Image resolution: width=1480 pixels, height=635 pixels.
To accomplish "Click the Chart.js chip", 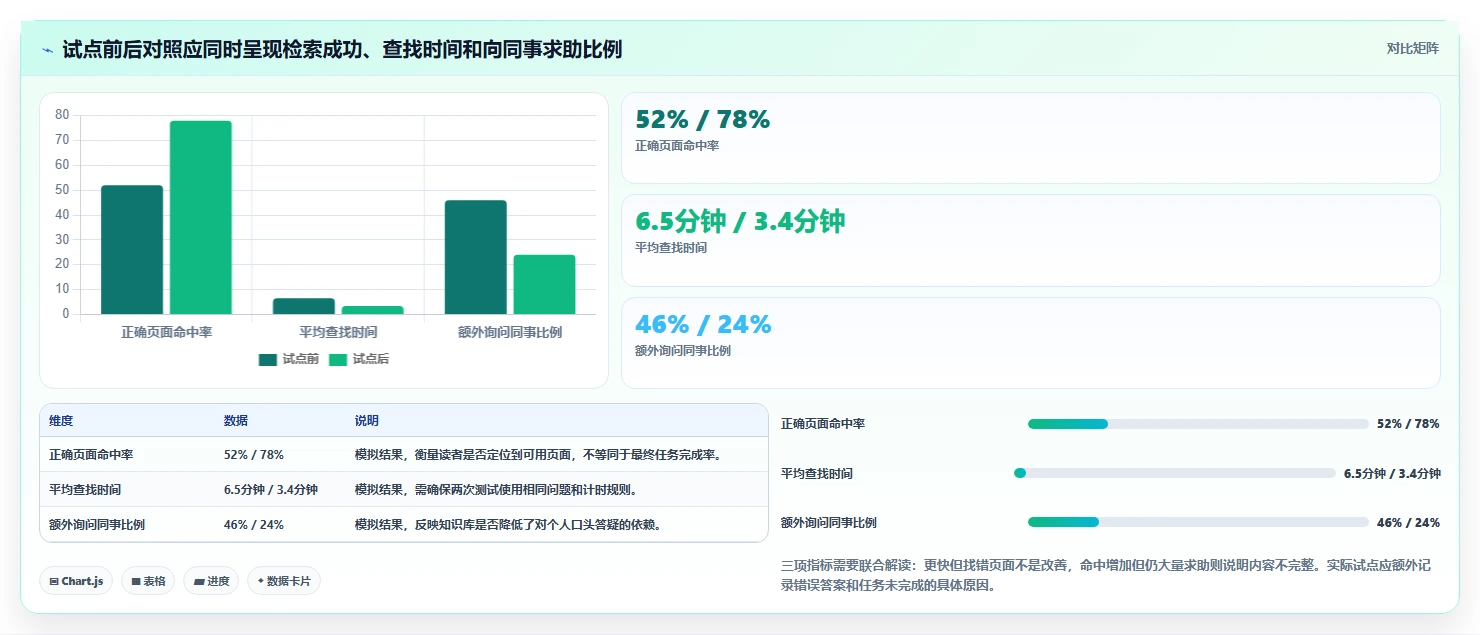I will (x=76, y=581).
